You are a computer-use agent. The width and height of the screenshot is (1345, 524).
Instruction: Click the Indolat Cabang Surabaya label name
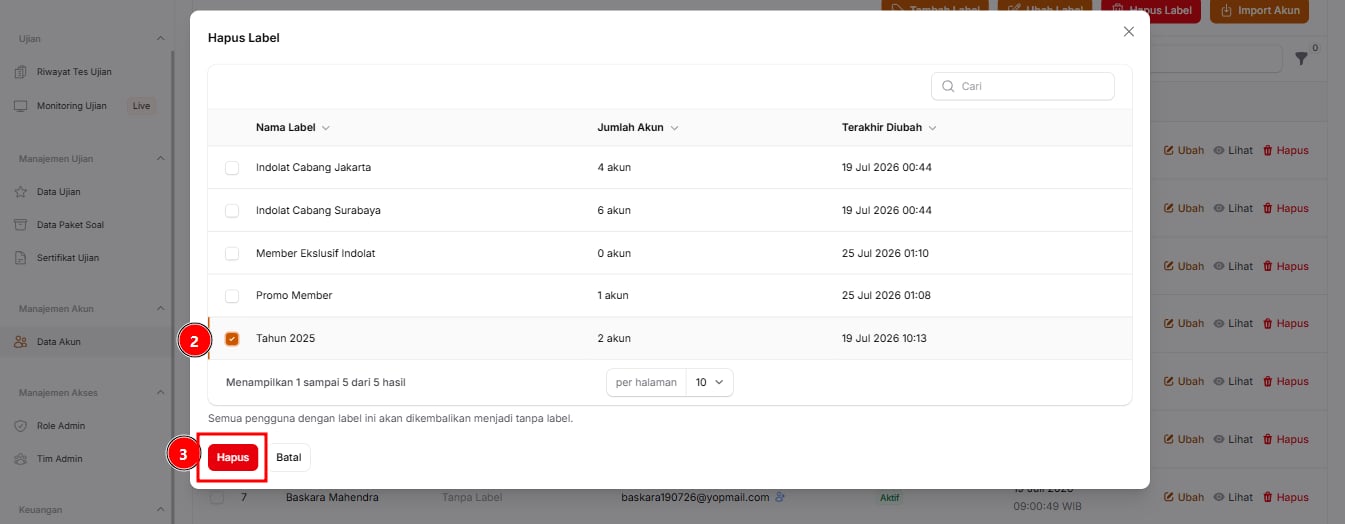coord(318,211)
